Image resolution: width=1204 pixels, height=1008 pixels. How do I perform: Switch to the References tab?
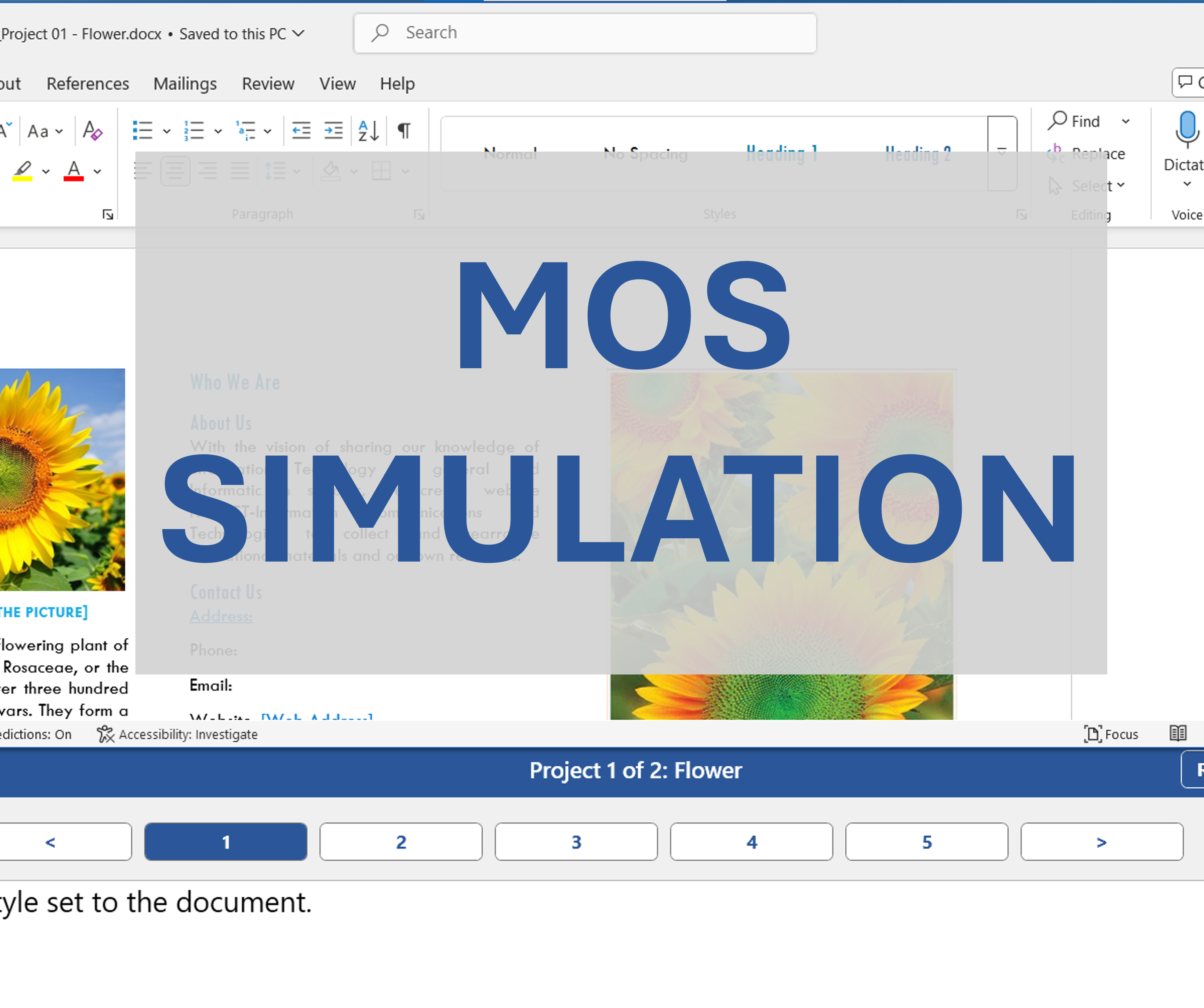pos(88,83)
